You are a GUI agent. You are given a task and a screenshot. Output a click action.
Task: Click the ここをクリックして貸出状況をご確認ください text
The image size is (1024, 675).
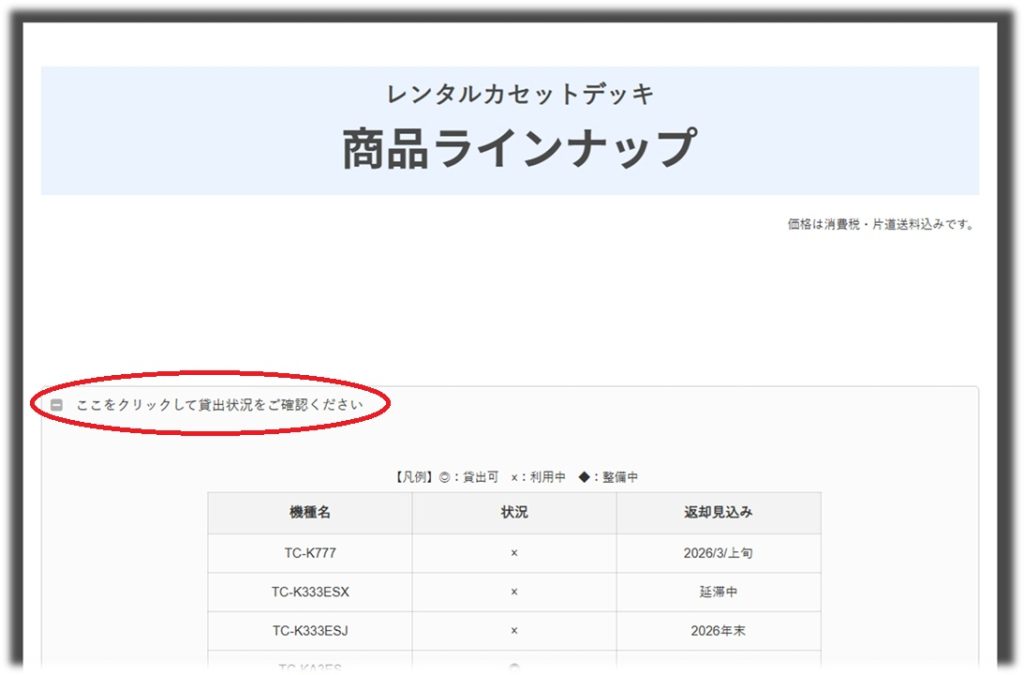click(x=219, y=406)
